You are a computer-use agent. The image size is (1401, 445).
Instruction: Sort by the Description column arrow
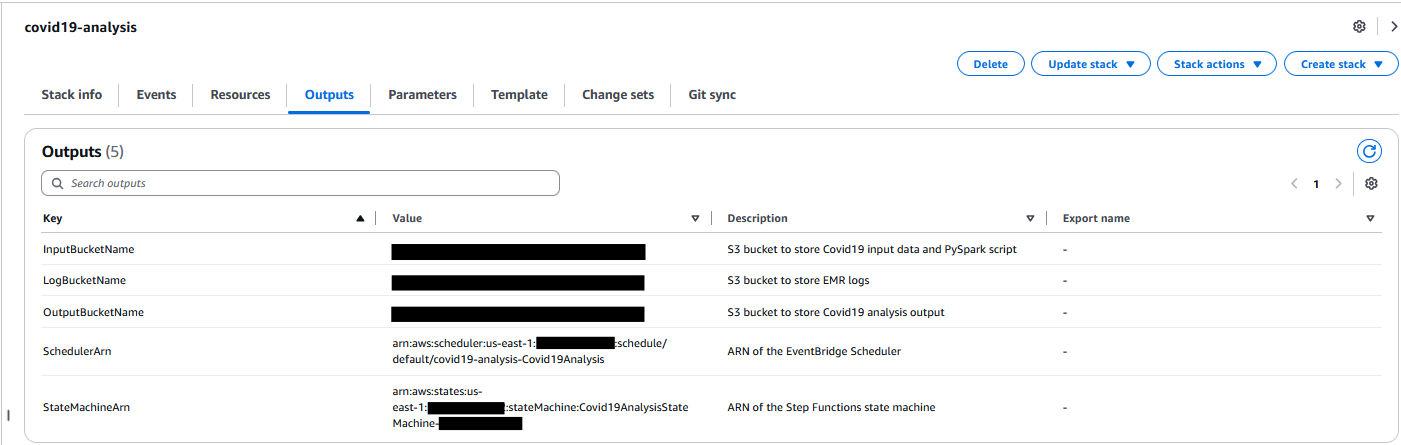pyautogui.click(x=1030, y=218)
